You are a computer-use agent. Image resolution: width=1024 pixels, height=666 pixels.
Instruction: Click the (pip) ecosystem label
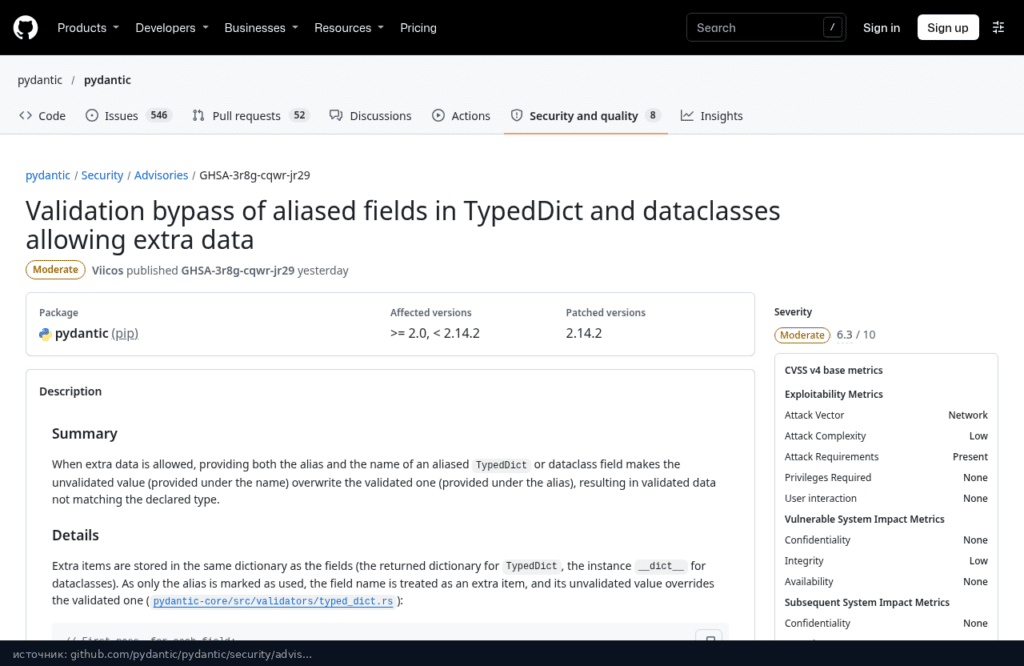coord(125,334)
